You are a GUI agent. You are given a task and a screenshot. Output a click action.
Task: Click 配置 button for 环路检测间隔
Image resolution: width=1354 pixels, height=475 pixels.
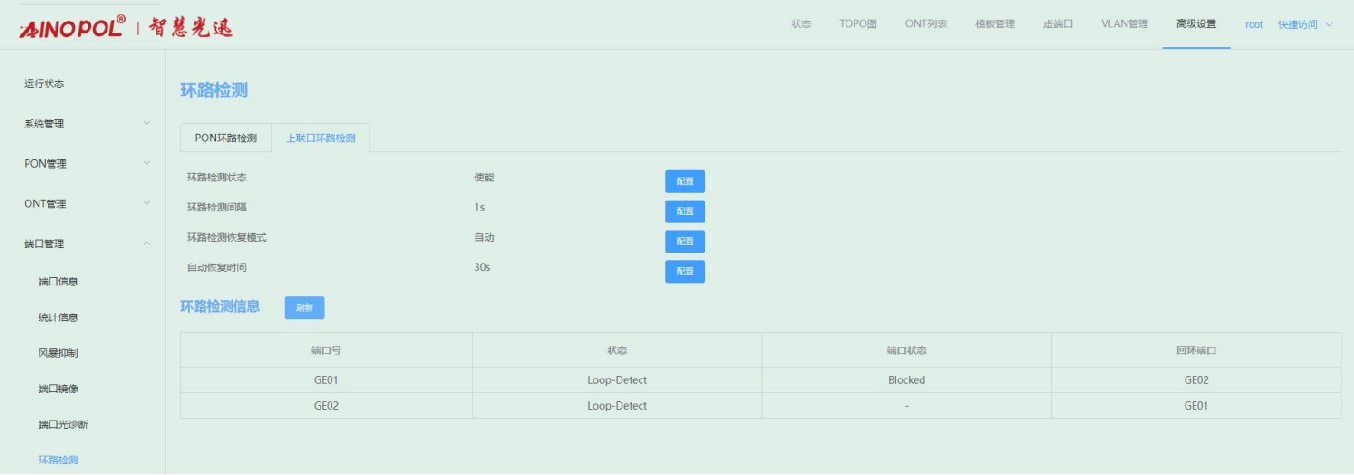(684, 211)
